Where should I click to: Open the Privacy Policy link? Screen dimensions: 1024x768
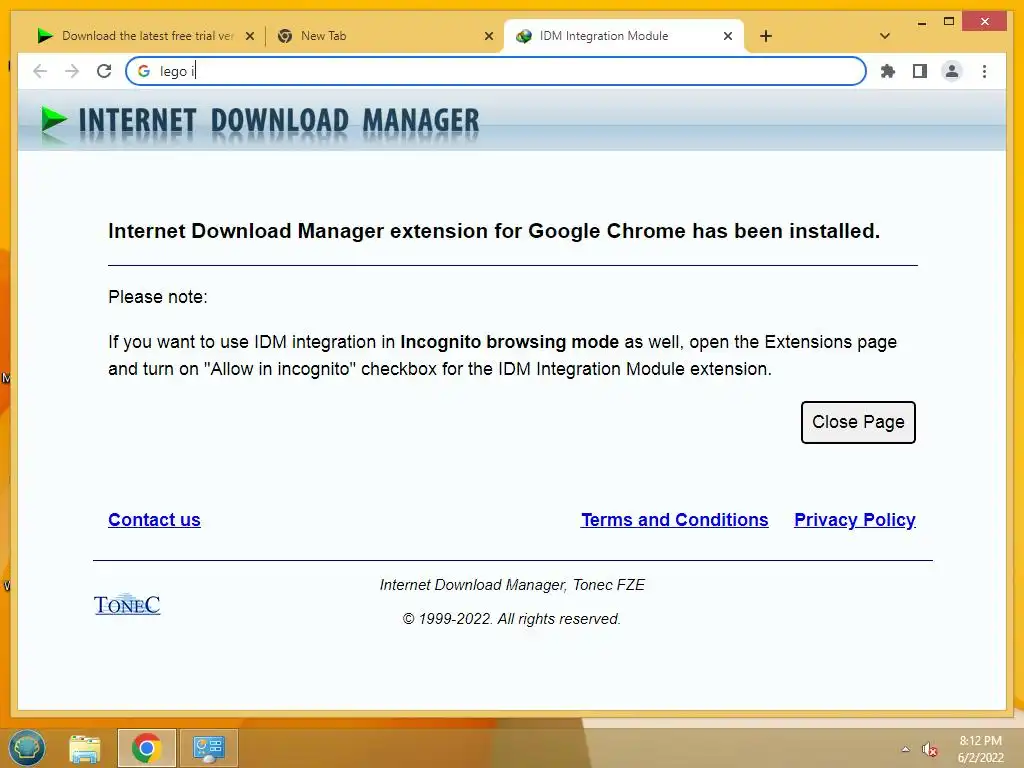pyautogui.click(x=855, y=520)
